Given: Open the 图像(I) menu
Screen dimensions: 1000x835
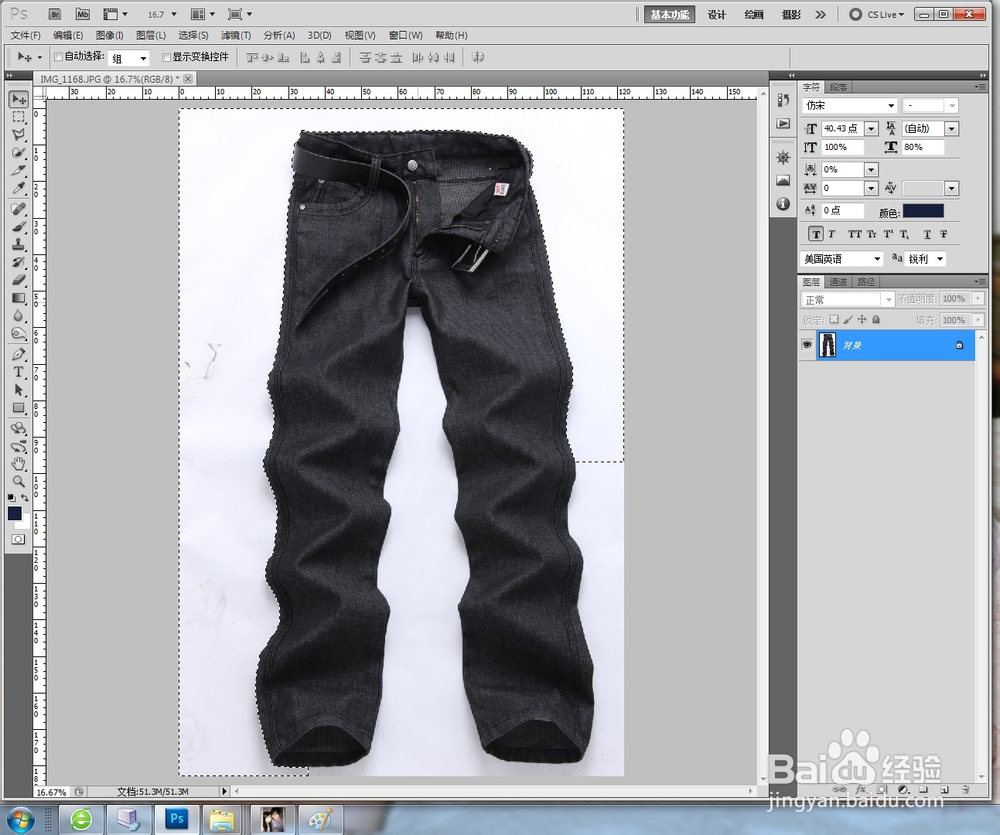Looking at the screenshot, I should pos(109,36).
